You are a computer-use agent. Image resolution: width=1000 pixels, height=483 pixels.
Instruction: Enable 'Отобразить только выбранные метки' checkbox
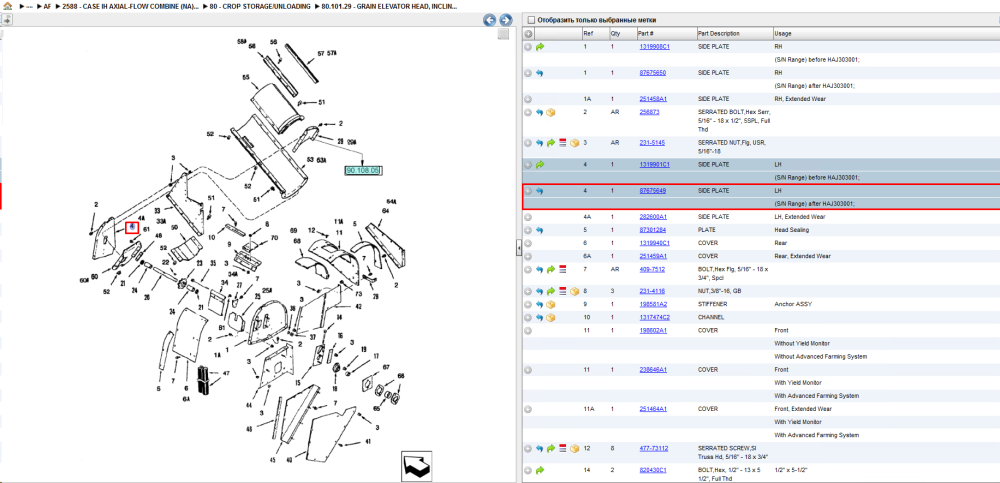pos(531,20)
